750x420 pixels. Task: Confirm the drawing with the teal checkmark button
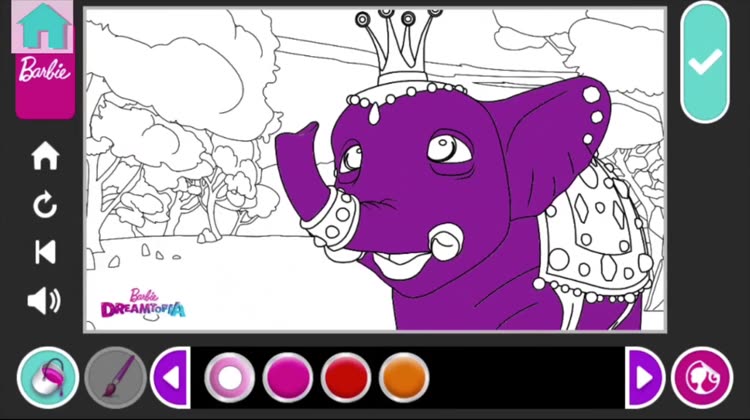click(705, 62)
